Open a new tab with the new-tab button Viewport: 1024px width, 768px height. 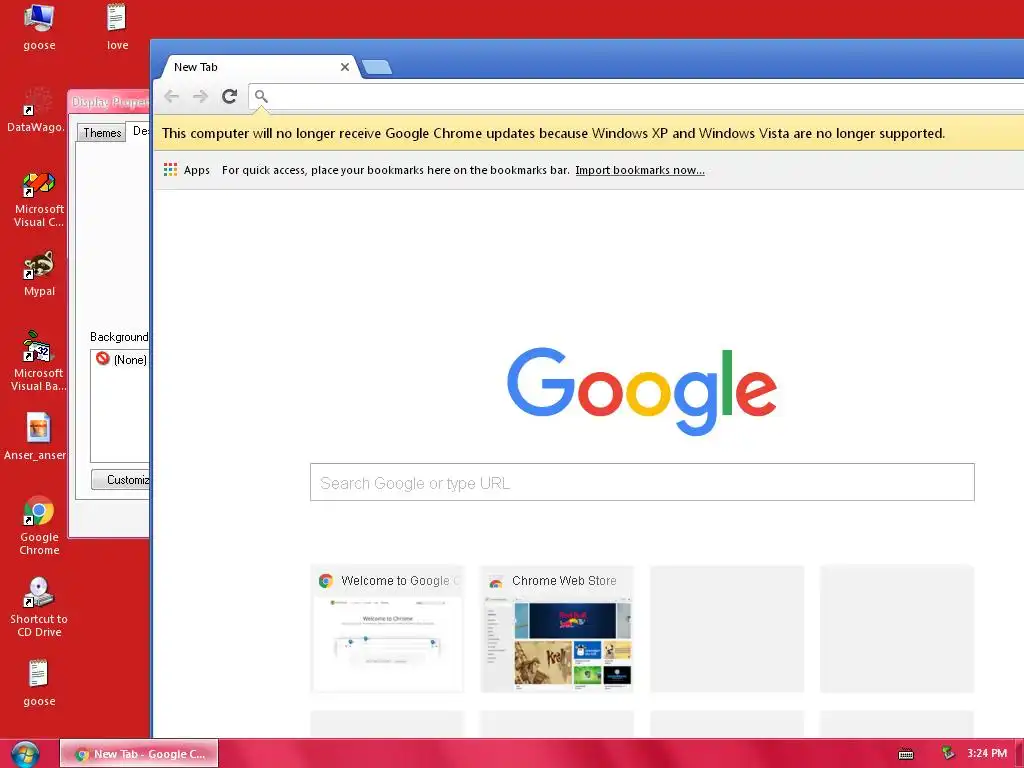[377, 67]
